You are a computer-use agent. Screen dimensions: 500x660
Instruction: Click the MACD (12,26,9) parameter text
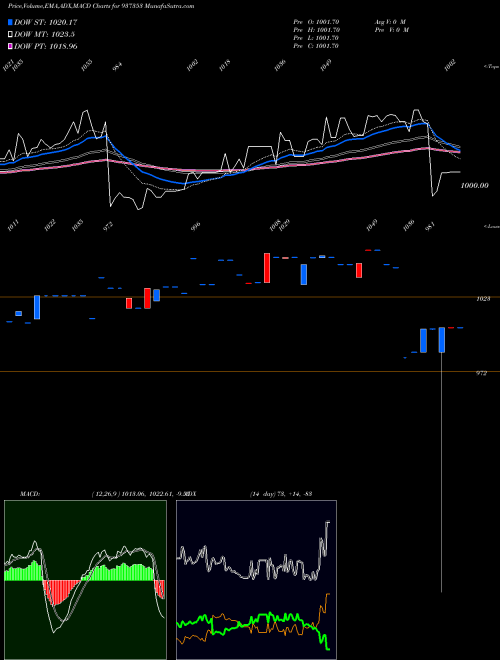point(139,493)
